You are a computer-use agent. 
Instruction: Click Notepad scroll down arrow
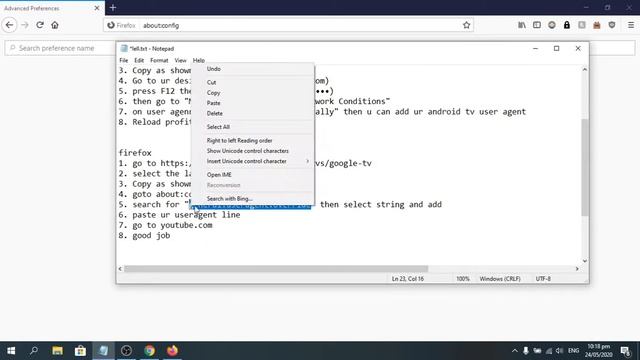coord(584,261)
